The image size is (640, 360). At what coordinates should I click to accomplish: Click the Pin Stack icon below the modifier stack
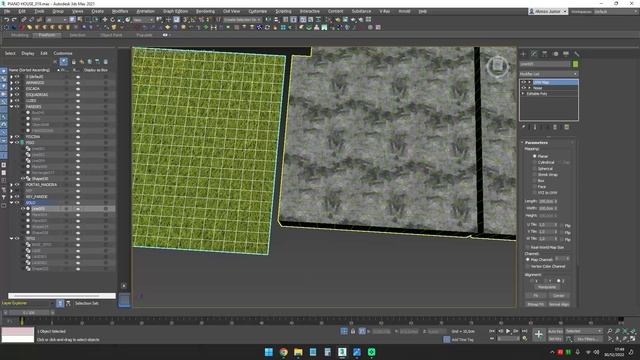coord(524,127)
